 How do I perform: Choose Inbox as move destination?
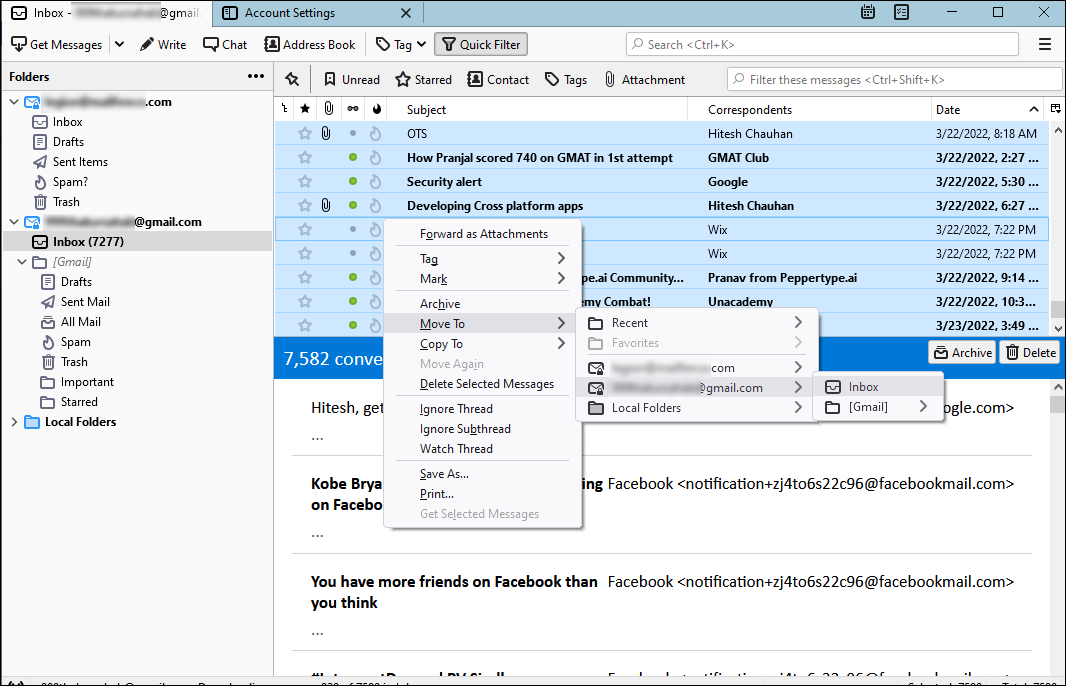(877, 386)
